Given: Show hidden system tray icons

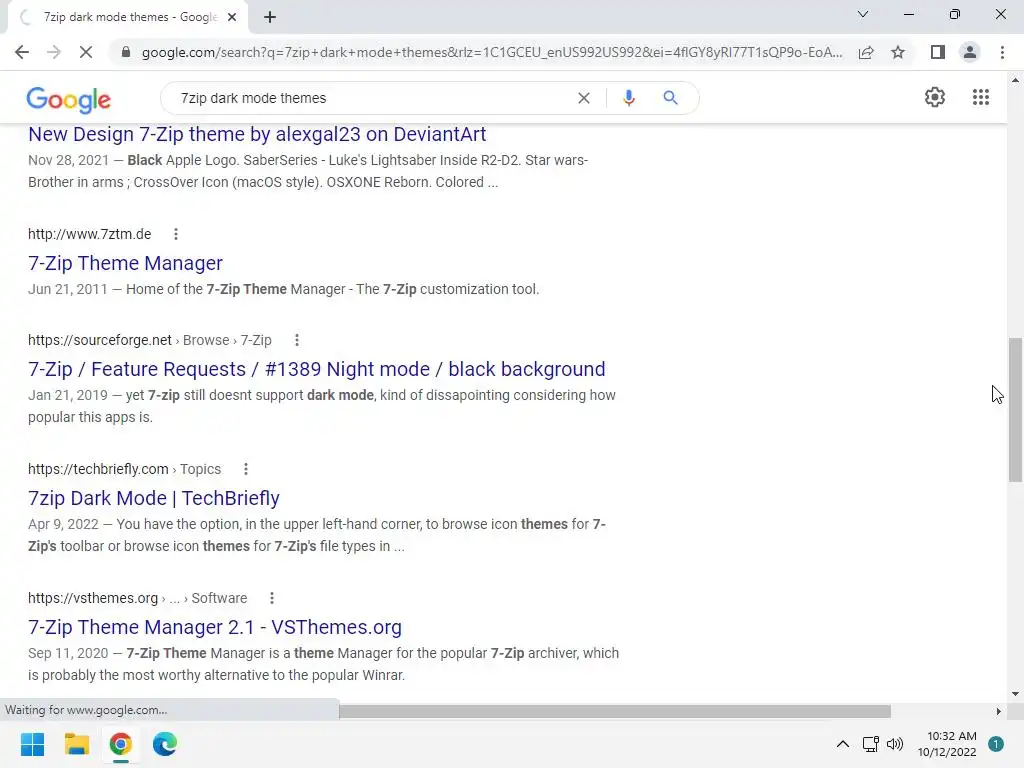Looking at the screenshot, I should (843, 744).
